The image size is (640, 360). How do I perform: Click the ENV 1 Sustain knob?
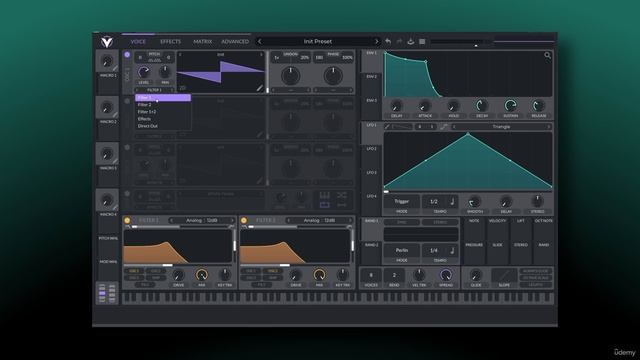[x=510, y=106]
